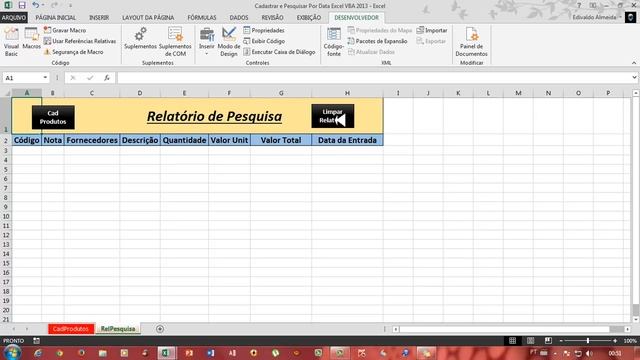Open Segurança de Macro settings
This screenshot has height=360, width=640.
click(x=73, y=52)
